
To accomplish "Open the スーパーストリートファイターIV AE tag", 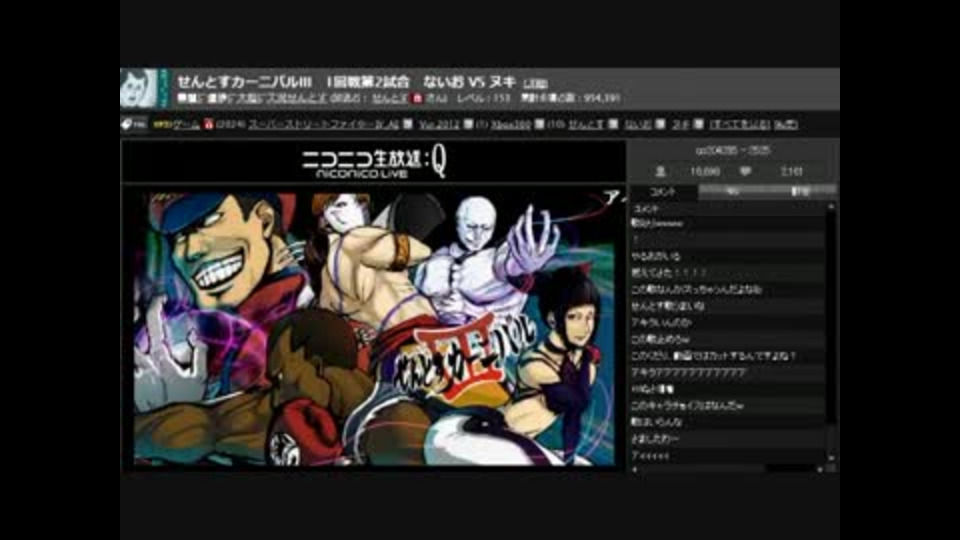I will [x=323, y=124].
